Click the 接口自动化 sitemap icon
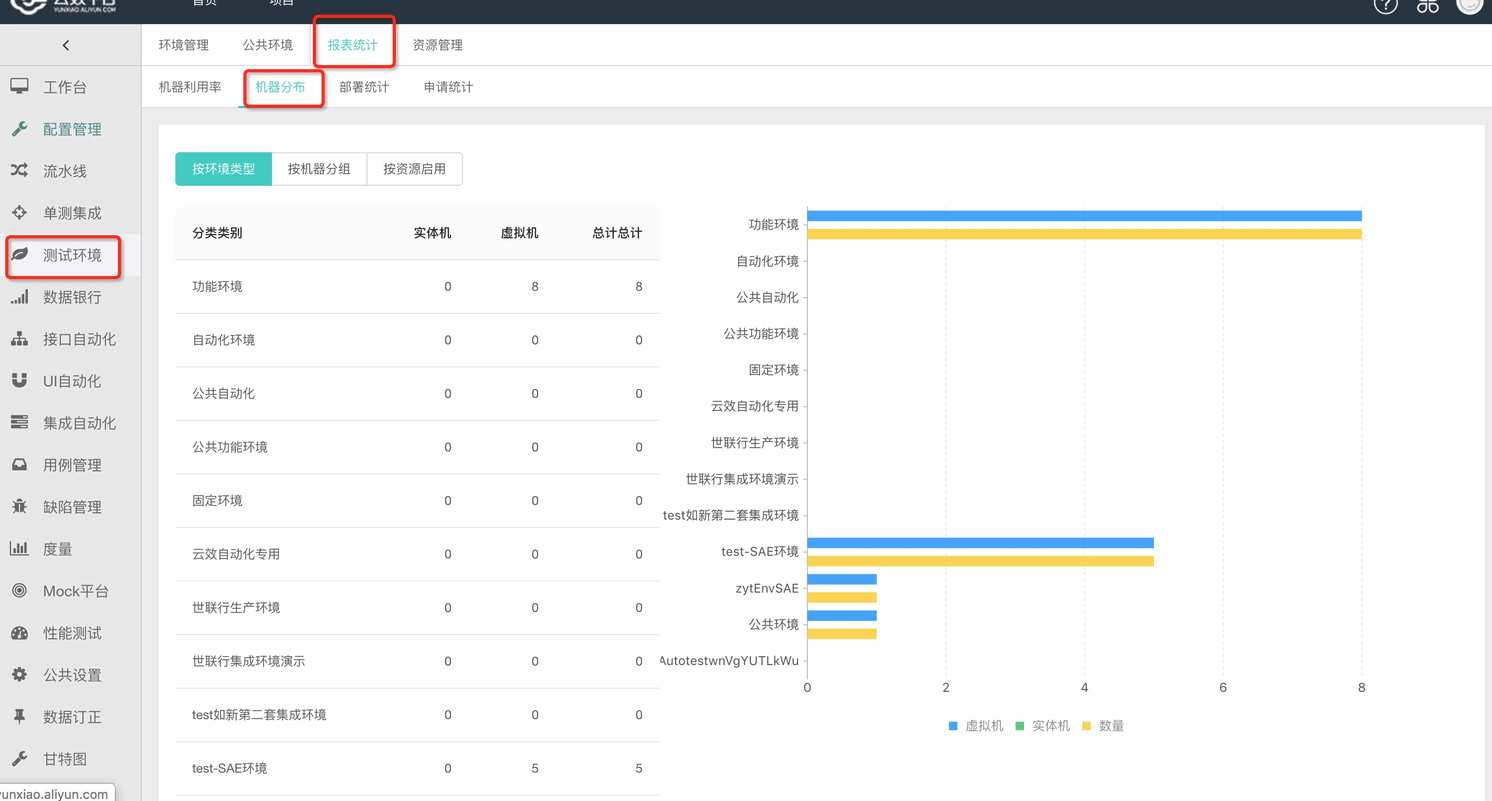This screenshot has width=1492, height=801. pyautogui.click(x=19, y=338)
